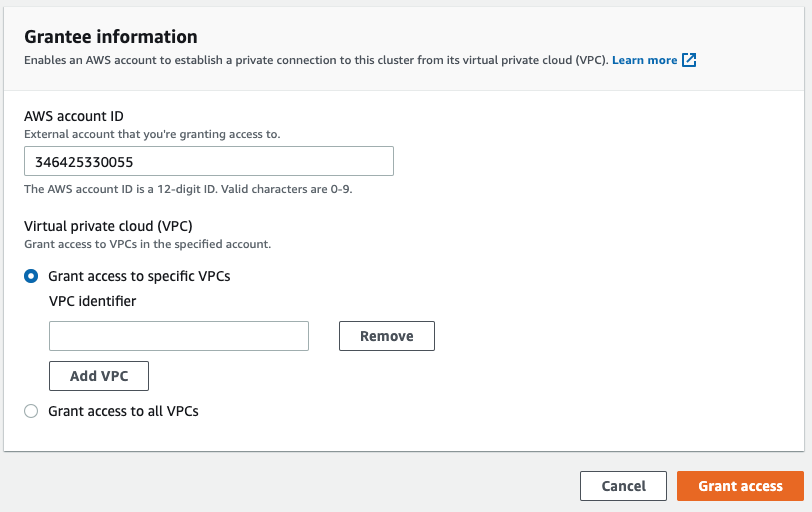Submit with the orange Grant access button

[740, 486]
